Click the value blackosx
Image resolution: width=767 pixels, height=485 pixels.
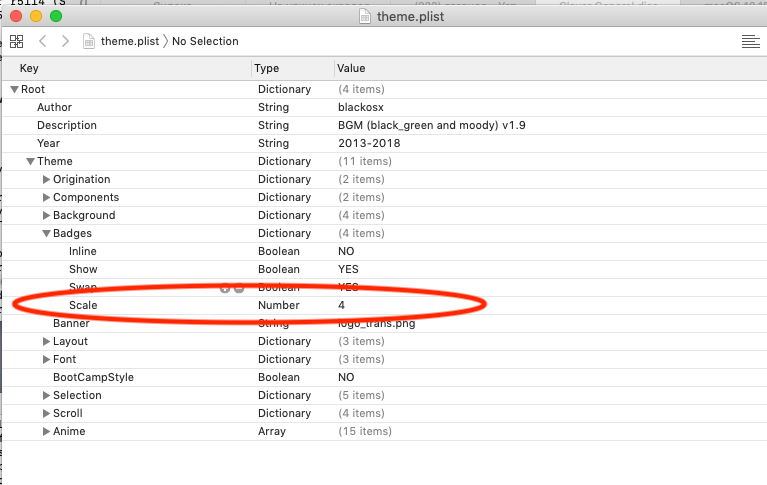(x=361, y=107)
